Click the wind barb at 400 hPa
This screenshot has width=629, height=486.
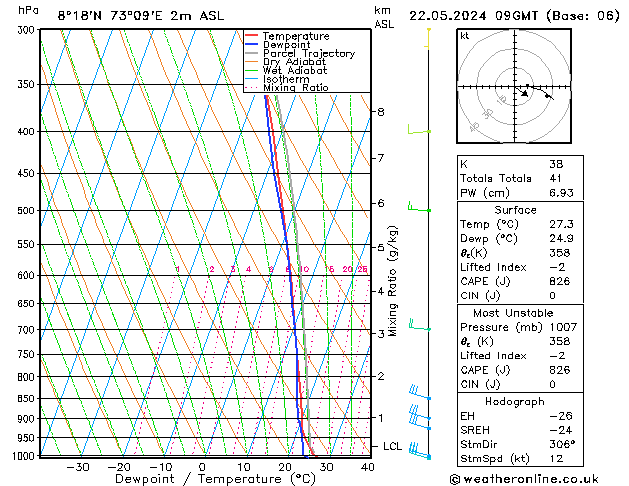point(419,129)
